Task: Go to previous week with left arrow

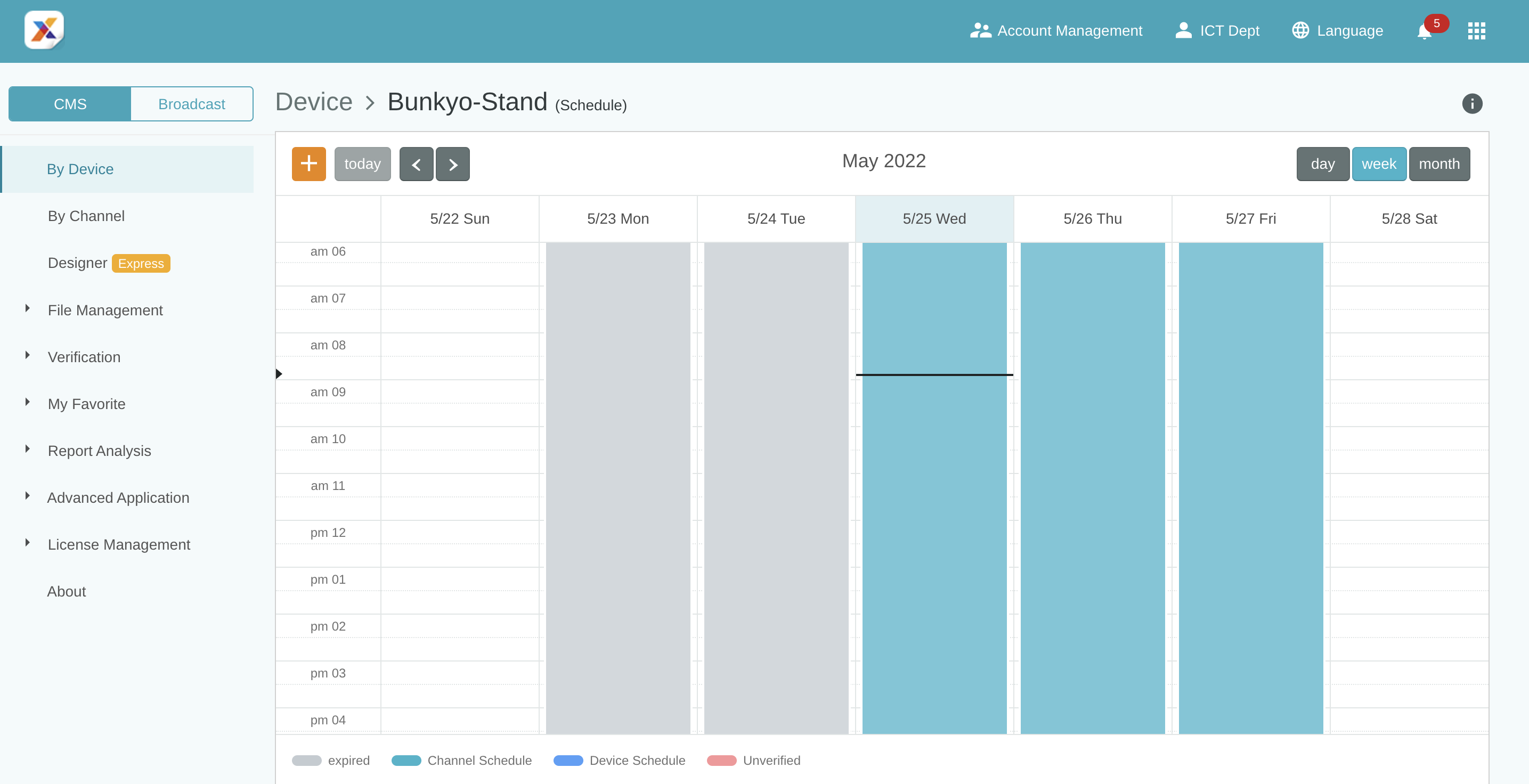Action: (416, 164)
